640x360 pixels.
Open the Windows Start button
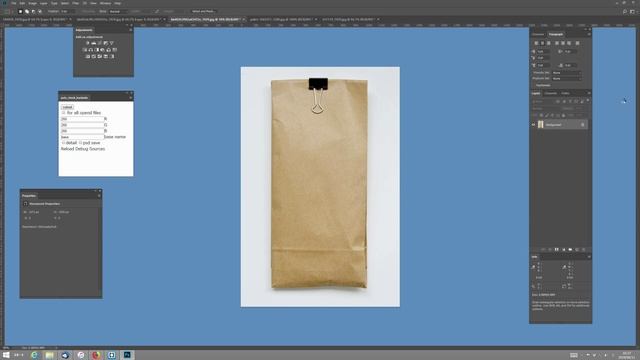(x=6, y=355)
